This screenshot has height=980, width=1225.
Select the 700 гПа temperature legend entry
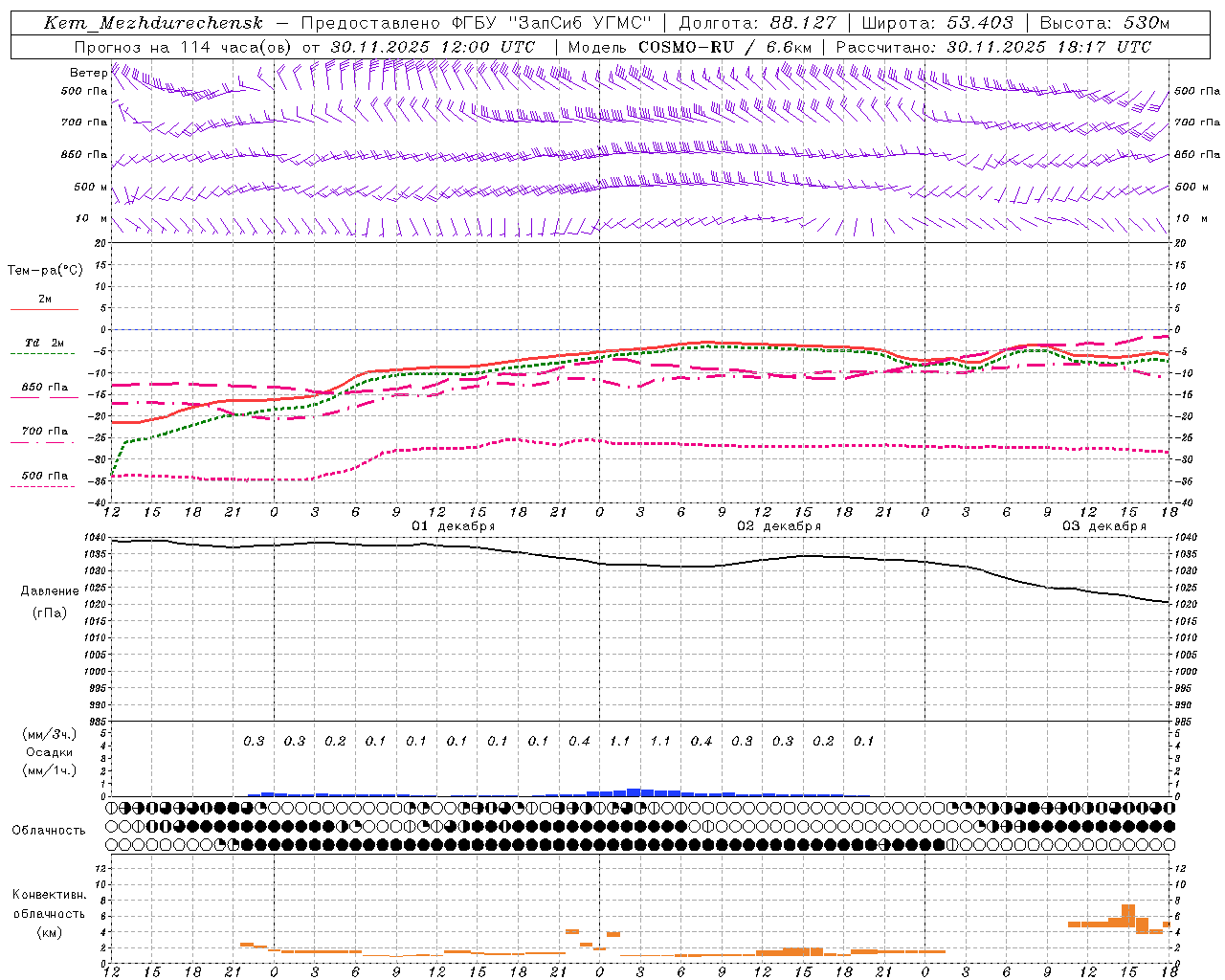click(45, 431)
